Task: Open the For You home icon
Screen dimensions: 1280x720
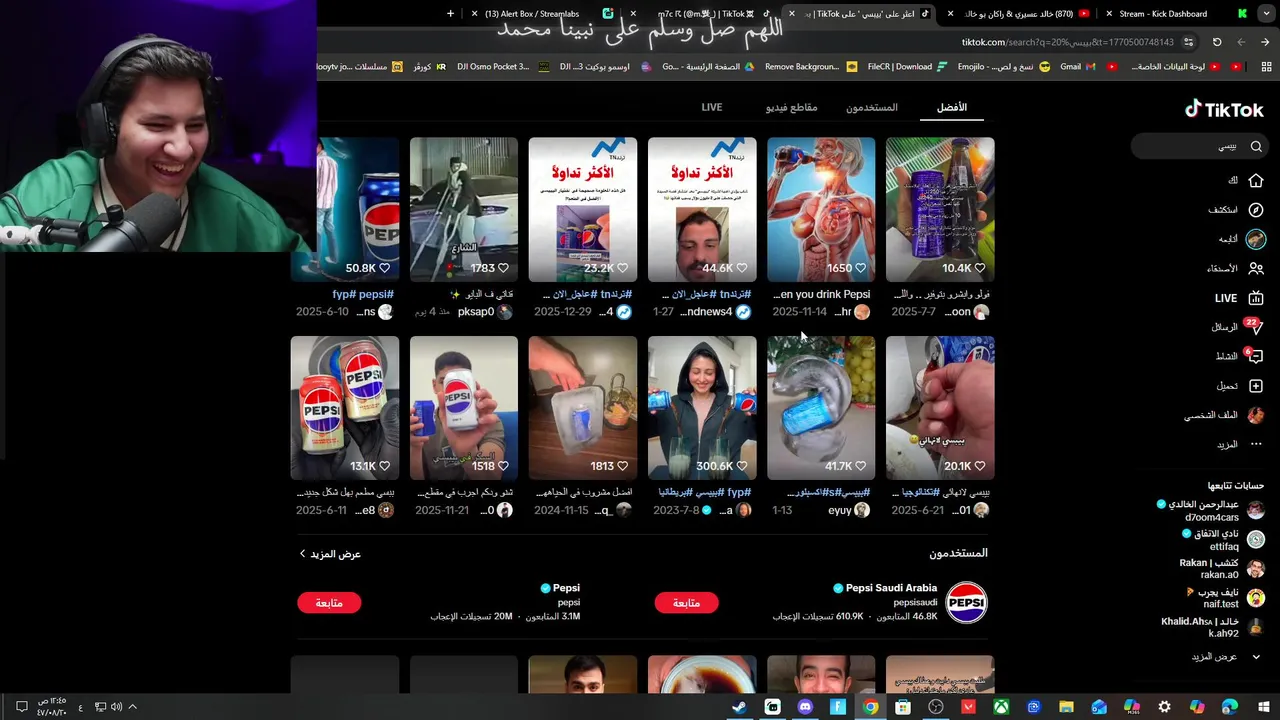Action: point(1256,180)
